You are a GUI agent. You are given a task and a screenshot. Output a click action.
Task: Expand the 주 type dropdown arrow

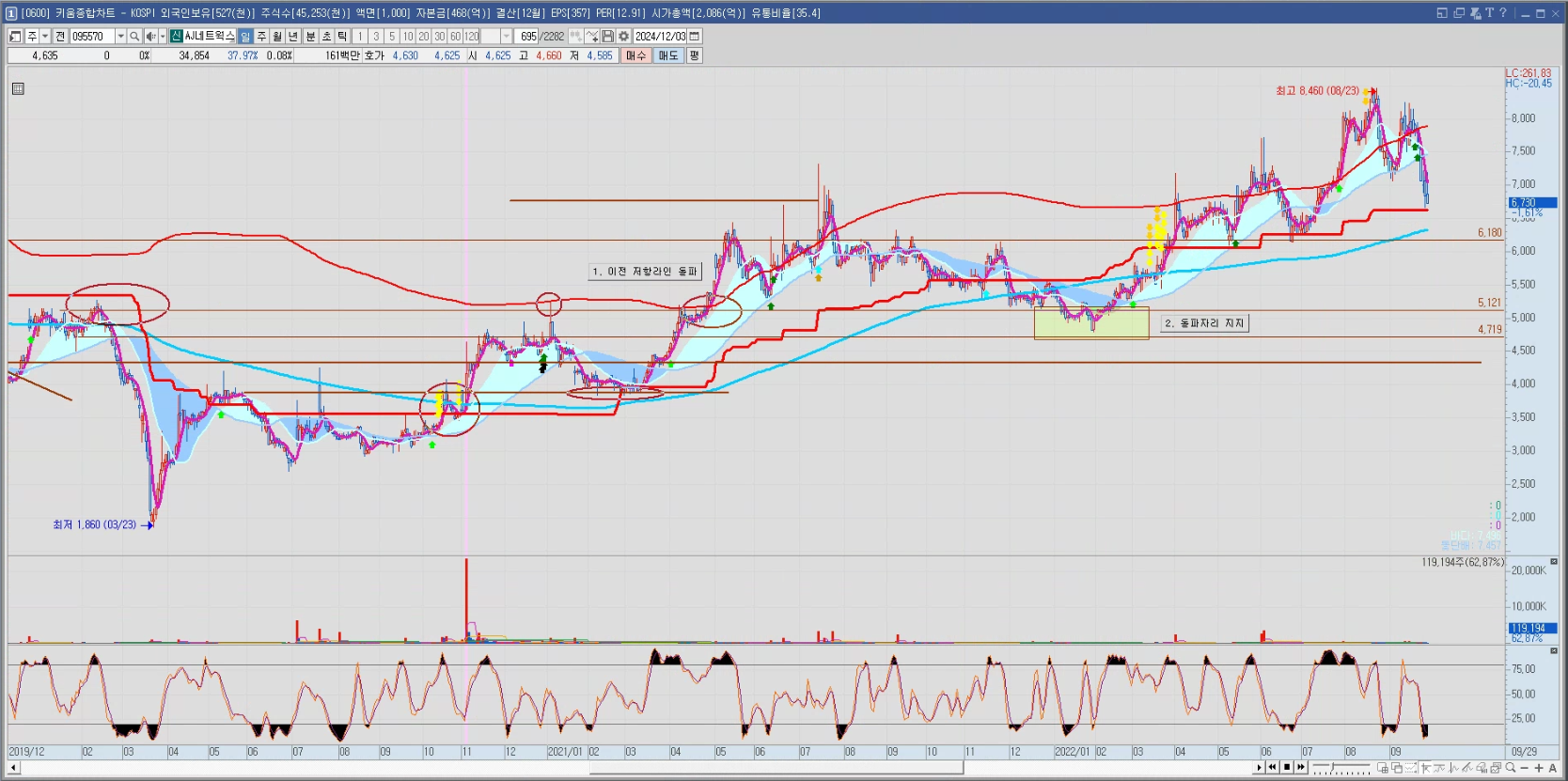click(x=45, y=36)
